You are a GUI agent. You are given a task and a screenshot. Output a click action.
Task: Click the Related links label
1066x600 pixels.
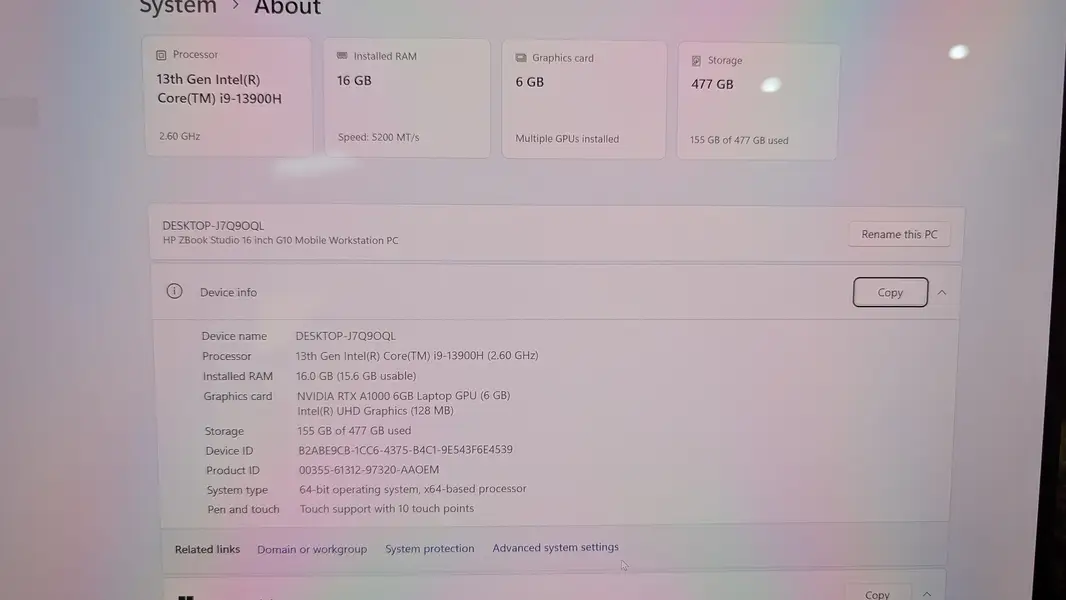tap(207, 549)
